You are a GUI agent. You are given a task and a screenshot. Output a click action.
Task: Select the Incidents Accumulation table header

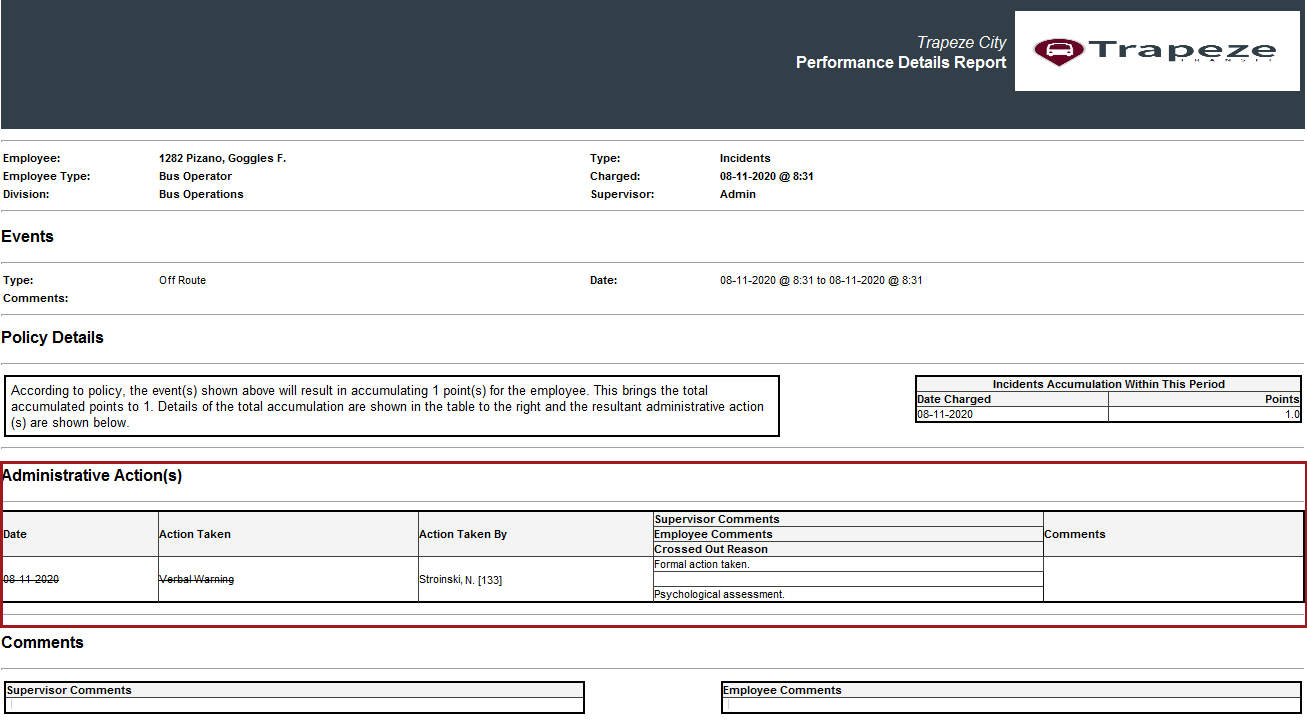(x=1108, y=383)
